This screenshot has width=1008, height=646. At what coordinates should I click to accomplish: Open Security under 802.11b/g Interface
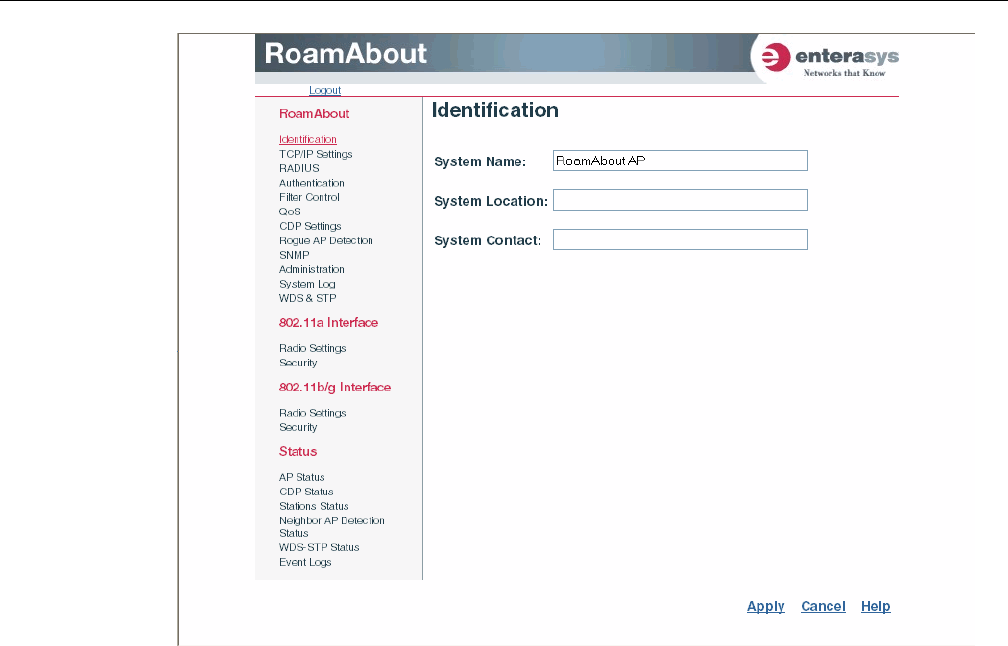click(x=298, y=427)
